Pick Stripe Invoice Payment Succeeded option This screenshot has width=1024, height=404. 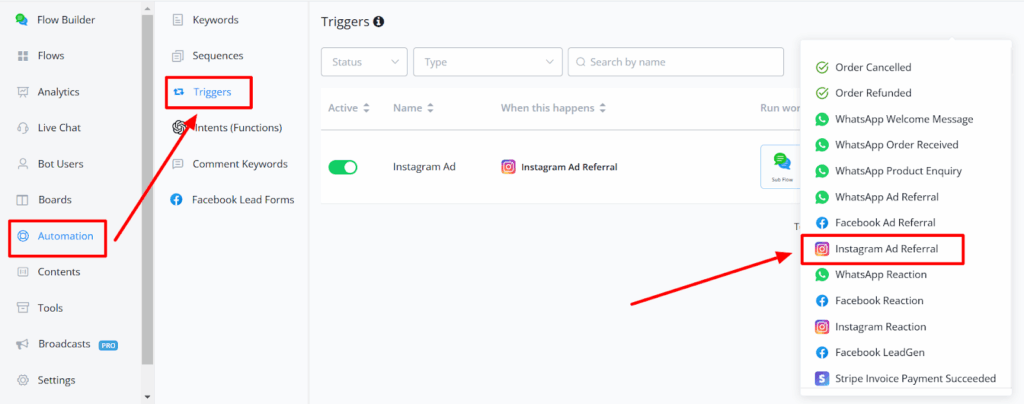[914, 379]
